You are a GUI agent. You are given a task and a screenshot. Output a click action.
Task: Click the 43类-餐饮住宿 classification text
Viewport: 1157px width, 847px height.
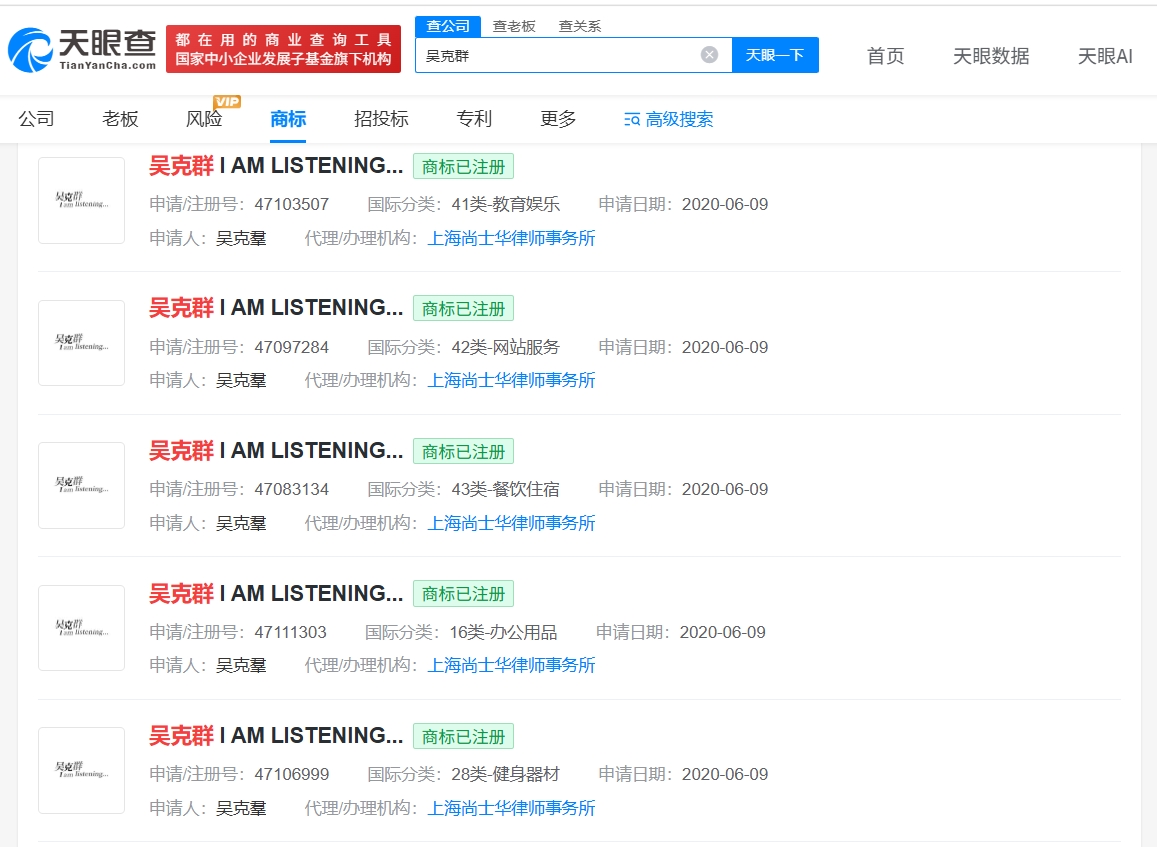[505, 489]
